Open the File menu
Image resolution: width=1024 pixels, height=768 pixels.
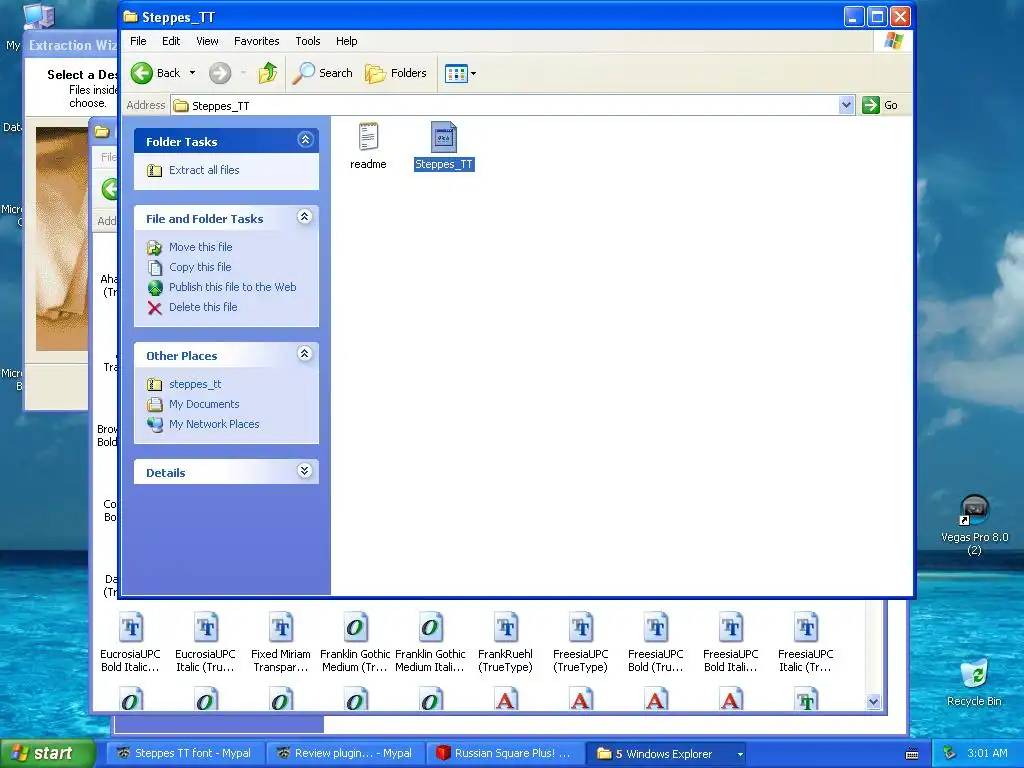[138, 40]
